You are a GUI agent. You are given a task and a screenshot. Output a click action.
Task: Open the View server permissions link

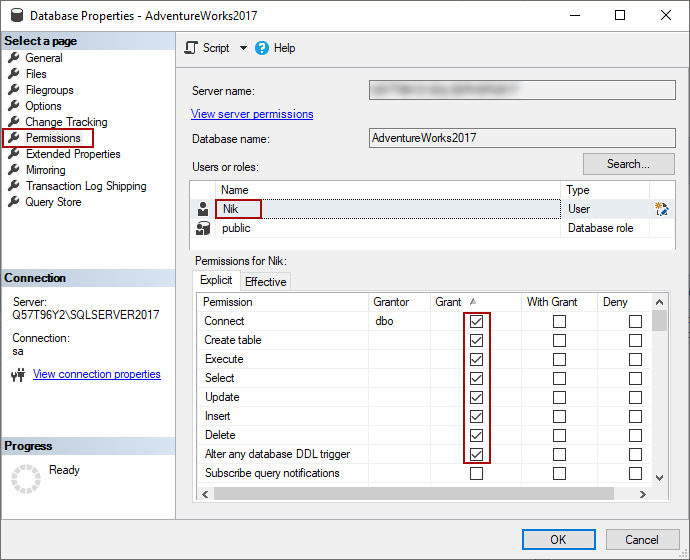[x=252, y=114]
